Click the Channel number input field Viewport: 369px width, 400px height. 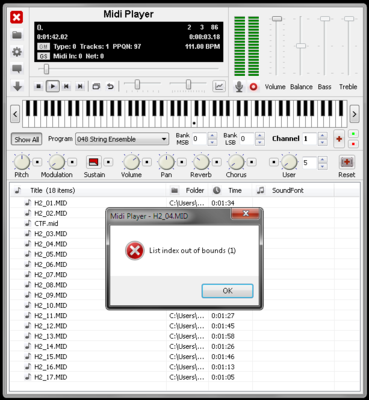tap(310, 139)
